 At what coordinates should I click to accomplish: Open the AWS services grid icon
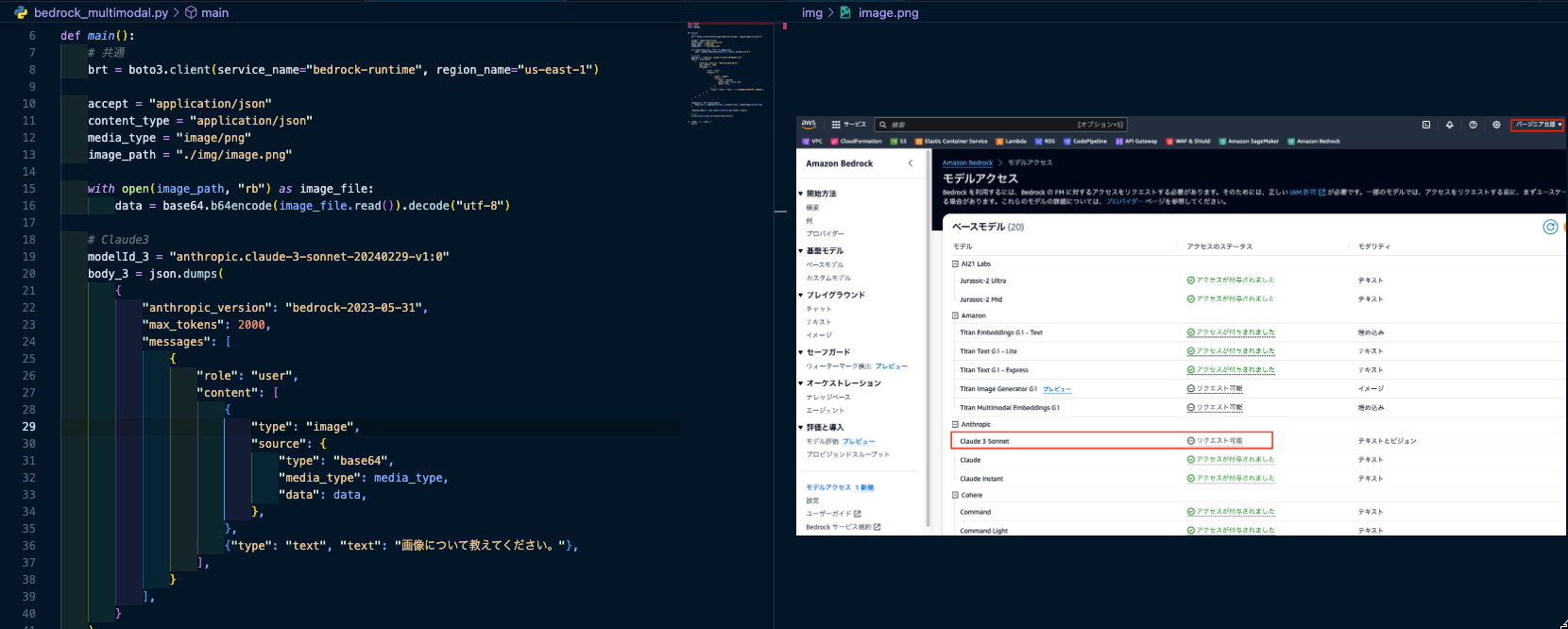click(836, 125)
